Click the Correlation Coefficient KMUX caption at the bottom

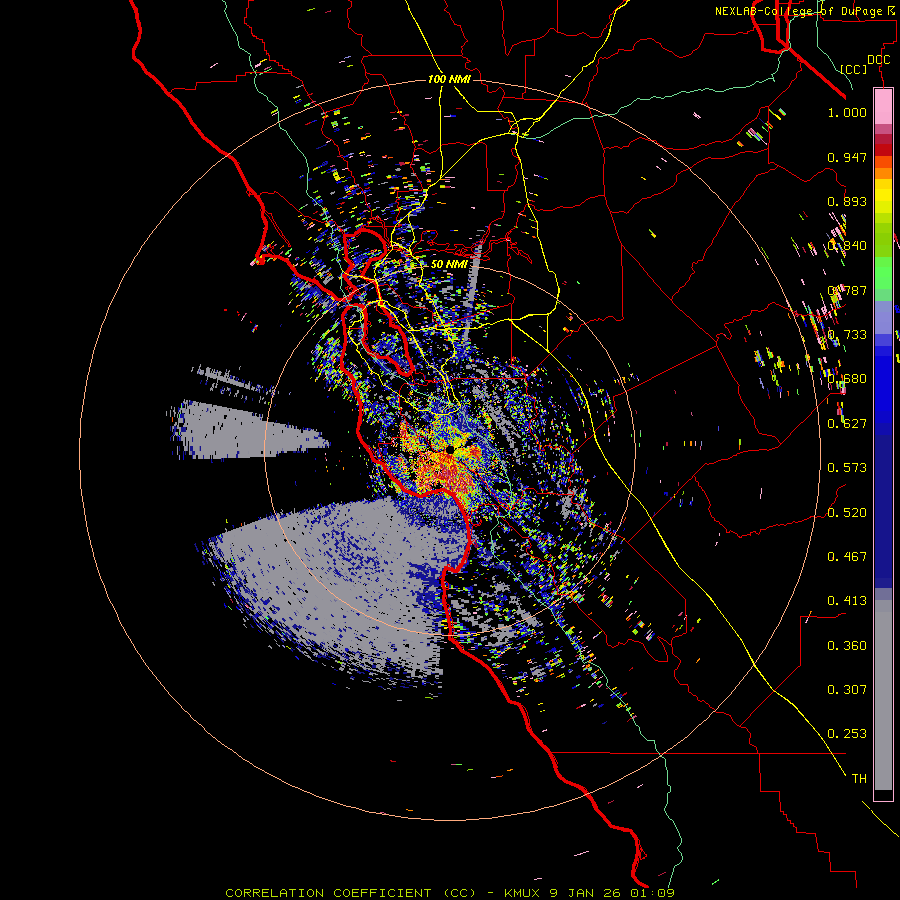(449, 893)
